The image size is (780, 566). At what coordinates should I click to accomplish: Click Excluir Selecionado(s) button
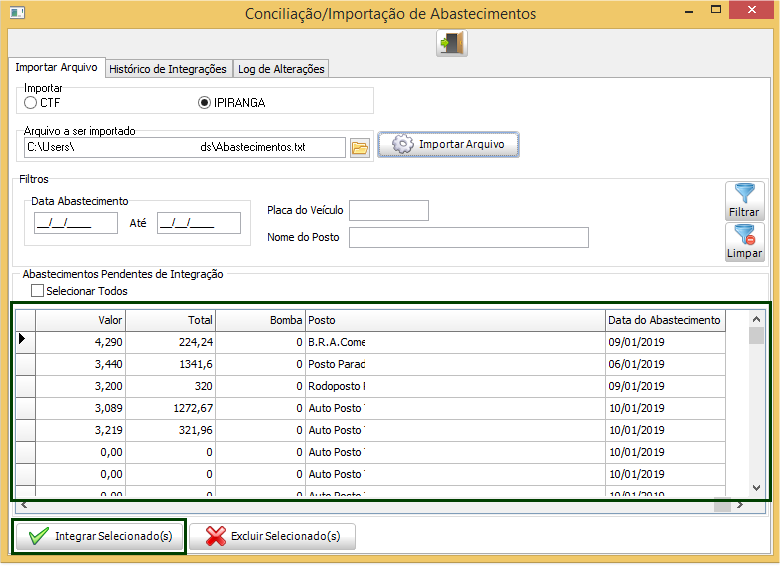(272, 536)
